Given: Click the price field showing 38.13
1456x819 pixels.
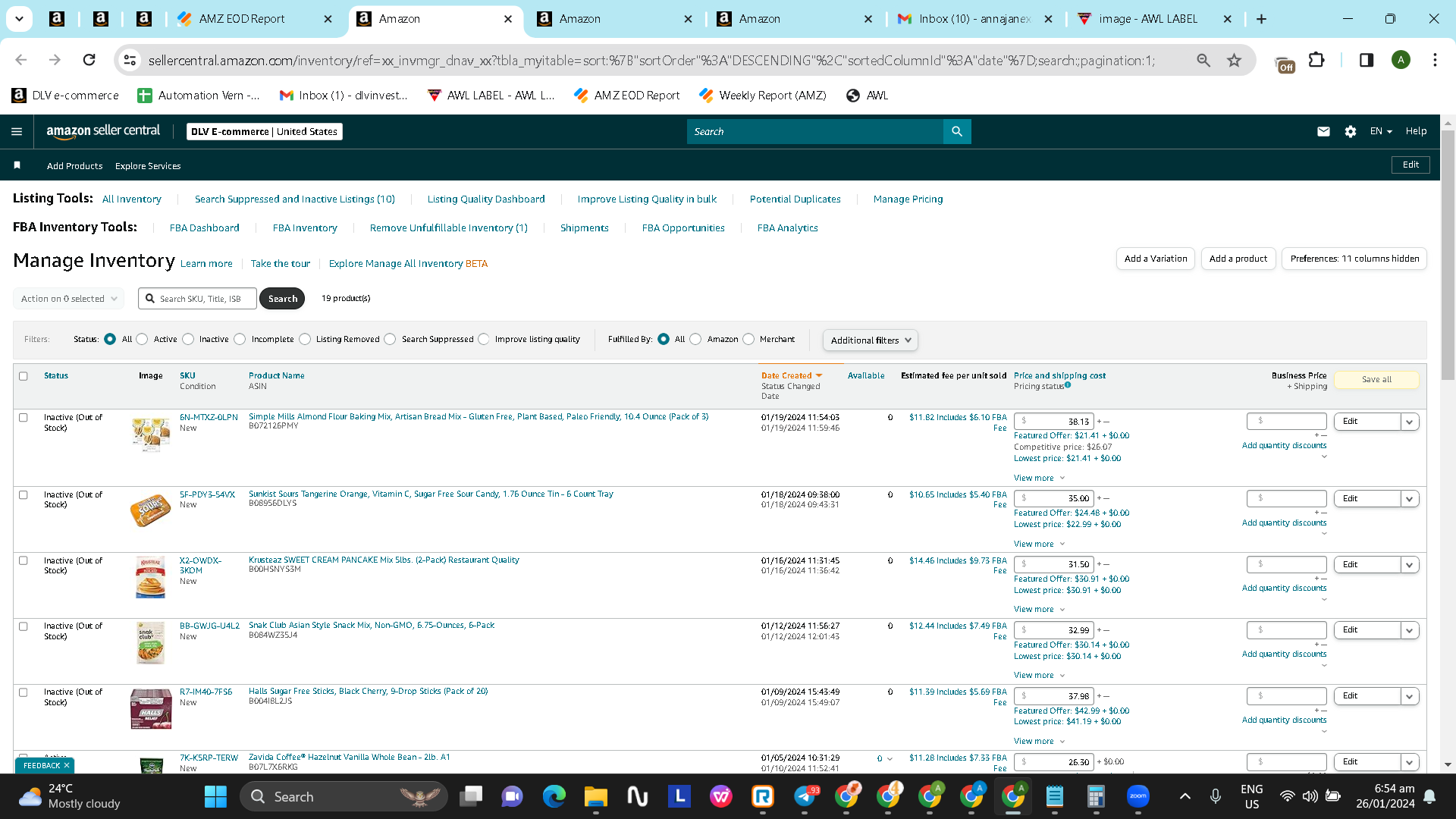Looking at the screenshot, I should click(x=1054, y=422).
